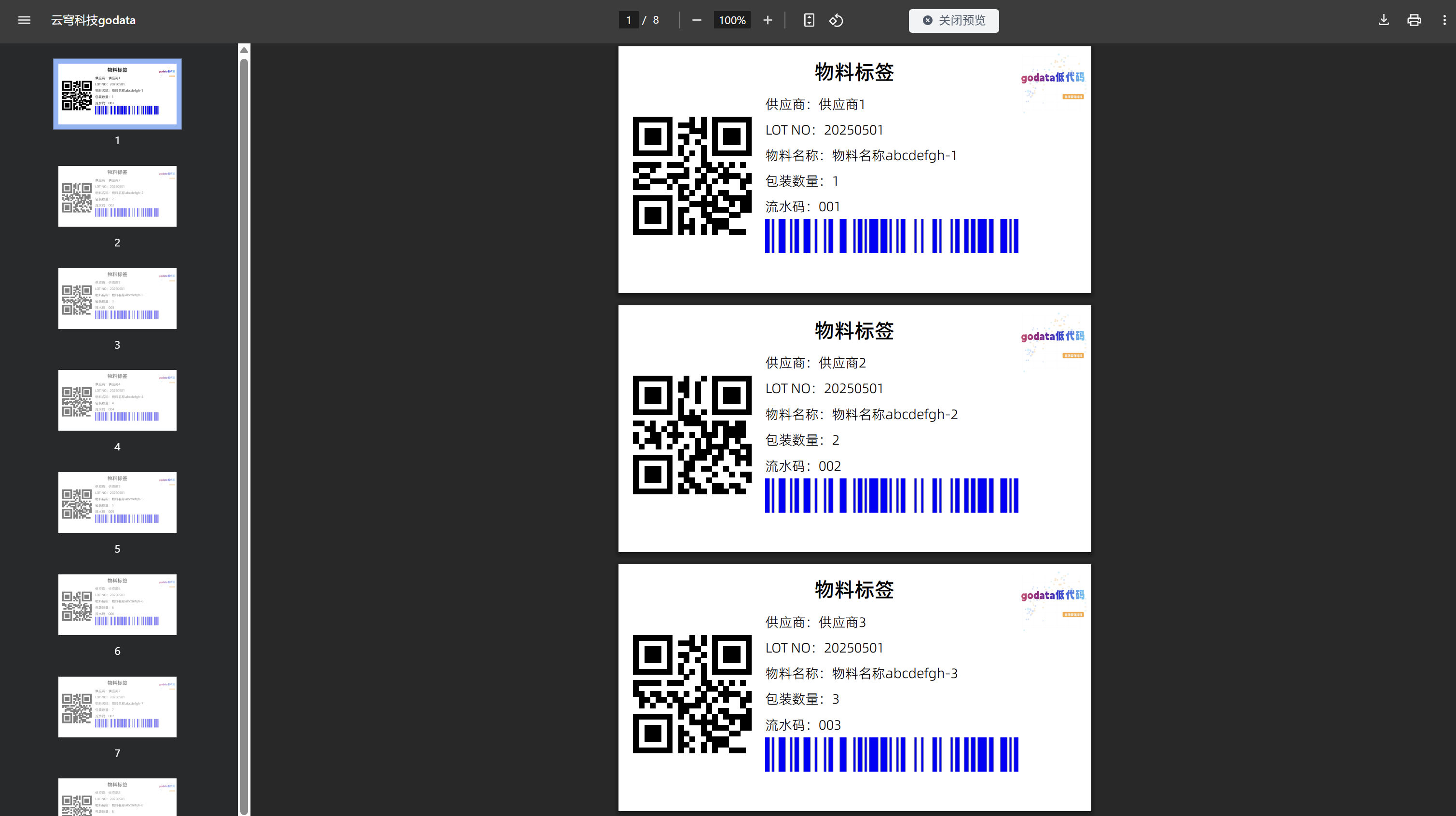
Task: Select page 2 thumbnail
Action: coord(117,196)
